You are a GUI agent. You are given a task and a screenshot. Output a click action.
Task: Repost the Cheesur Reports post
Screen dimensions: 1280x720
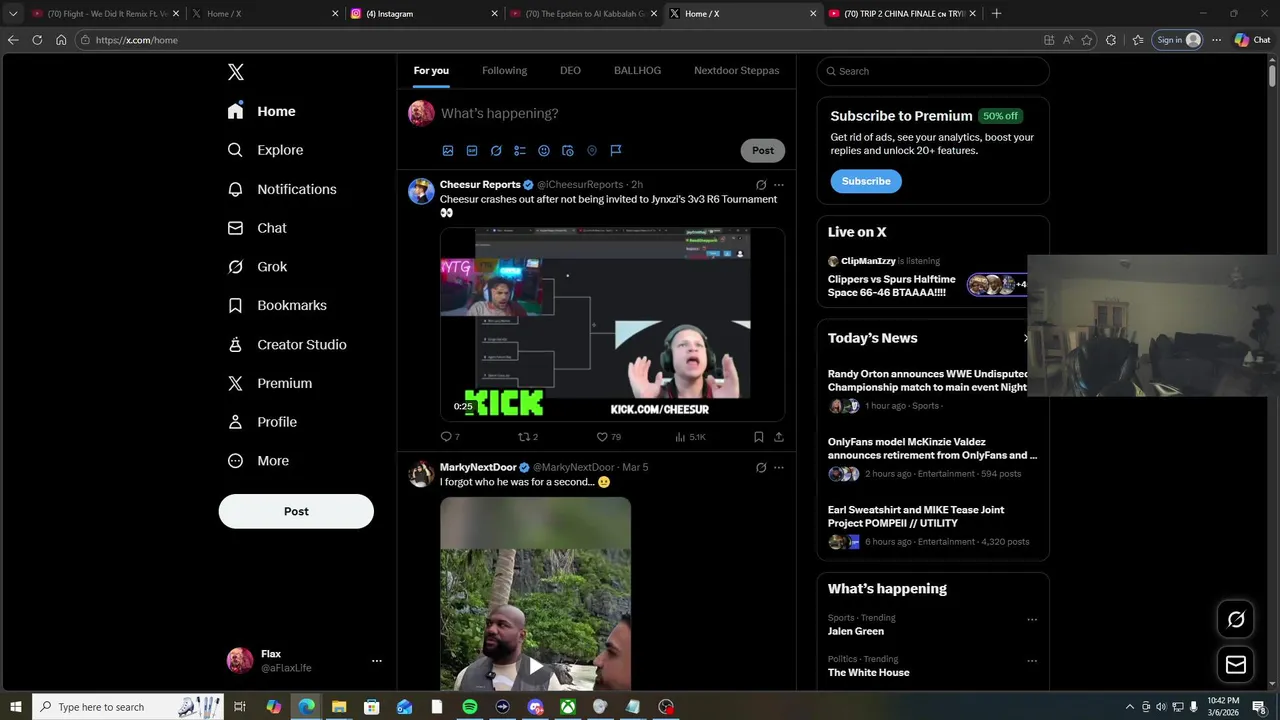528,437
